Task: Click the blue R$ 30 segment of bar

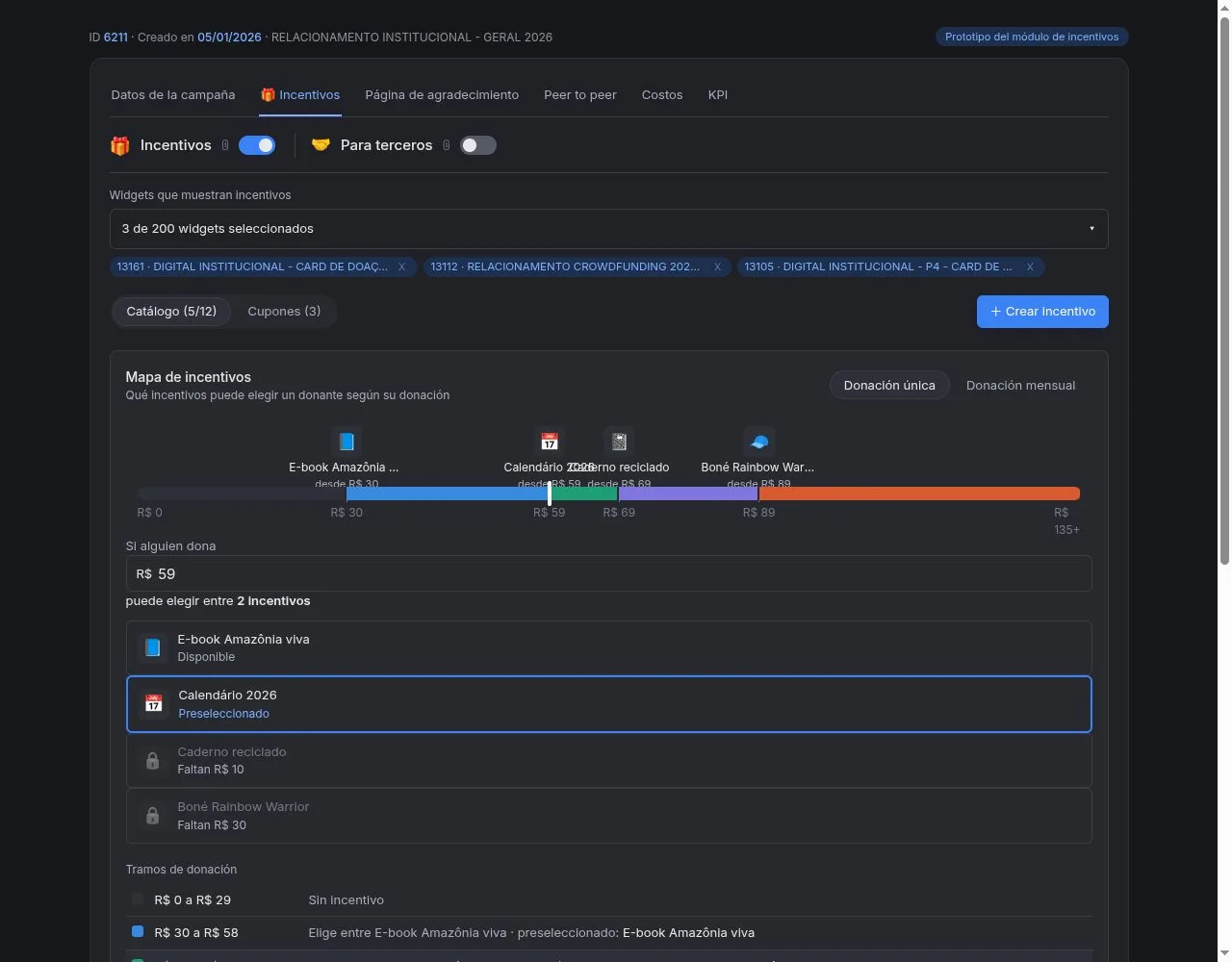Action: [x=448, y=494]
